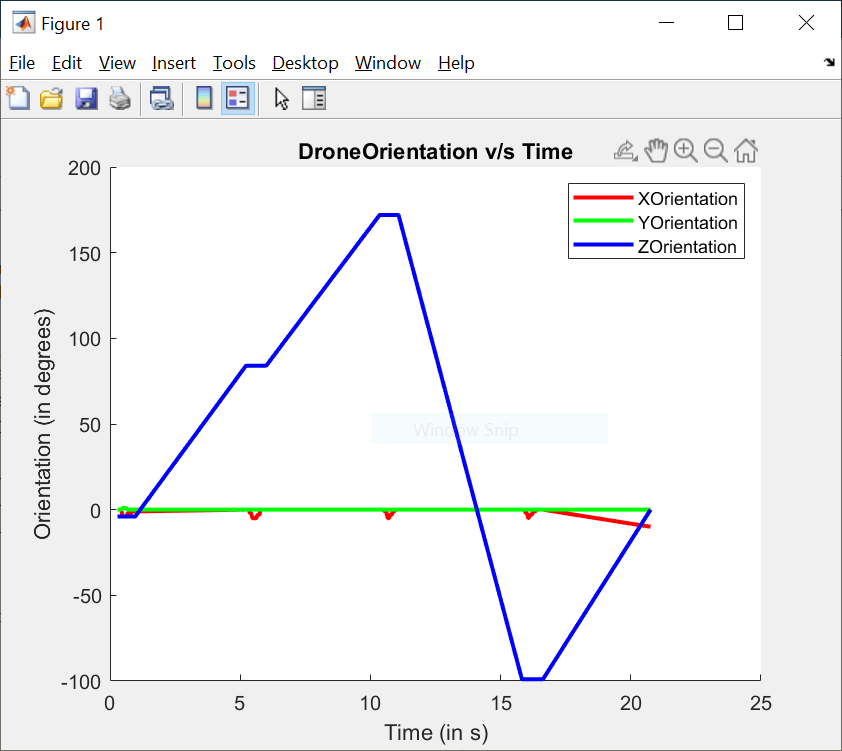Image resolution: width=842 pixels, height=751 pixels.
Task: Select the Pan tool on the axes toolbar
Action: click(x=657, y=150)
